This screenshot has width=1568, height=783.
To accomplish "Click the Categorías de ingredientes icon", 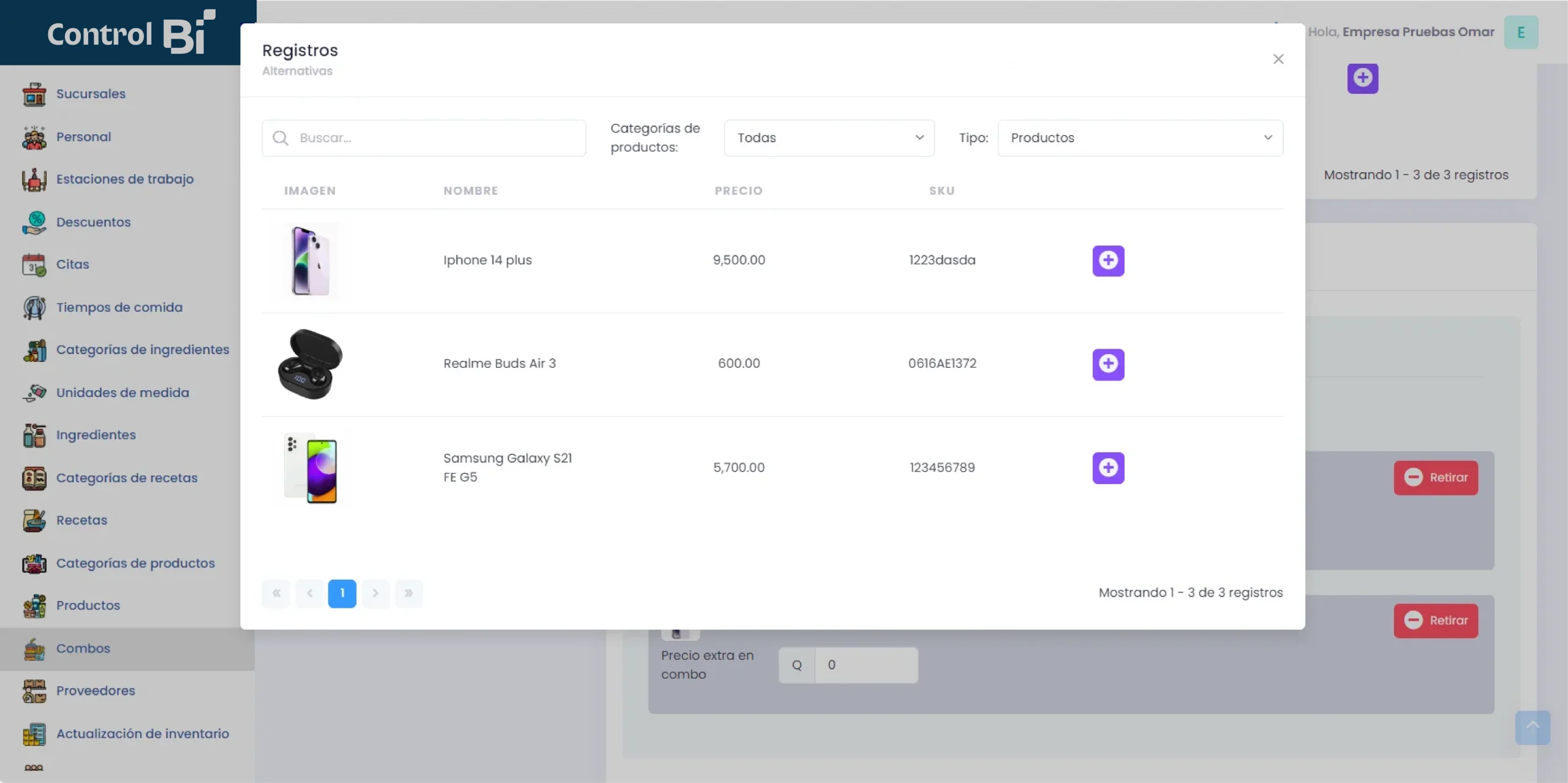I will point(34,350).
